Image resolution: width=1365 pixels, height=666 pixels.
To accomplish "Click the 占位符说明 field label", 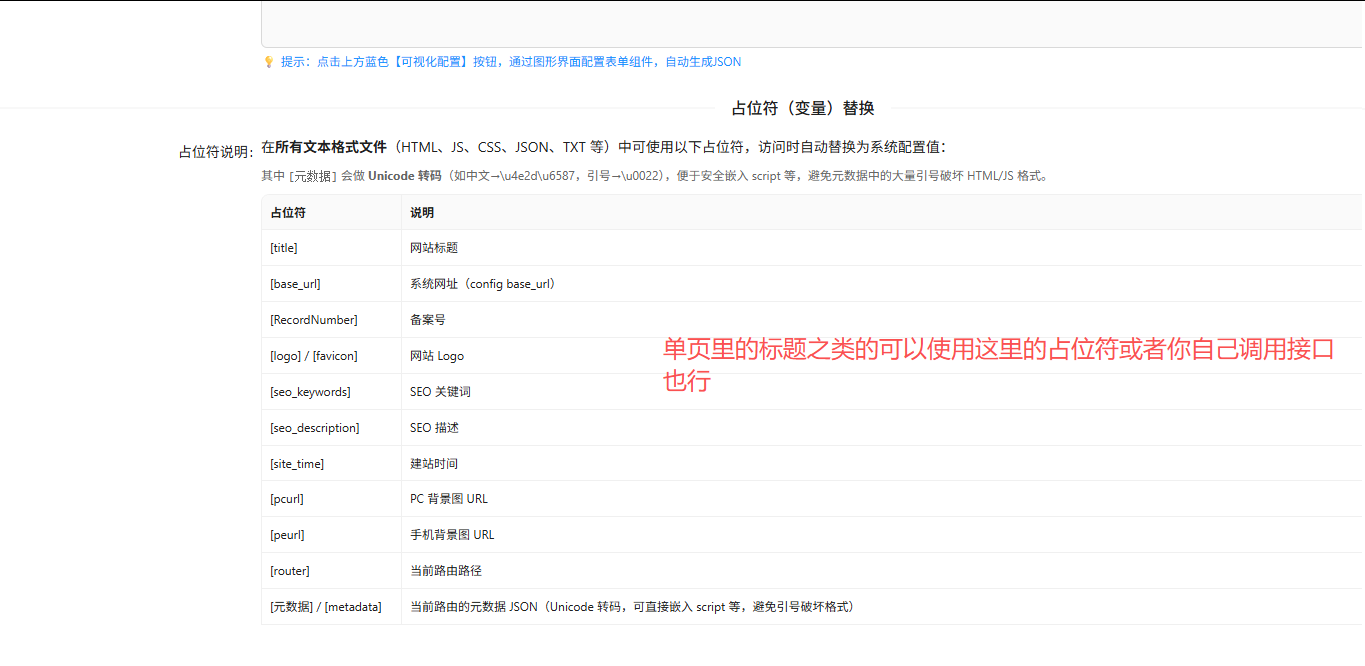I will [x=215, y=152].
